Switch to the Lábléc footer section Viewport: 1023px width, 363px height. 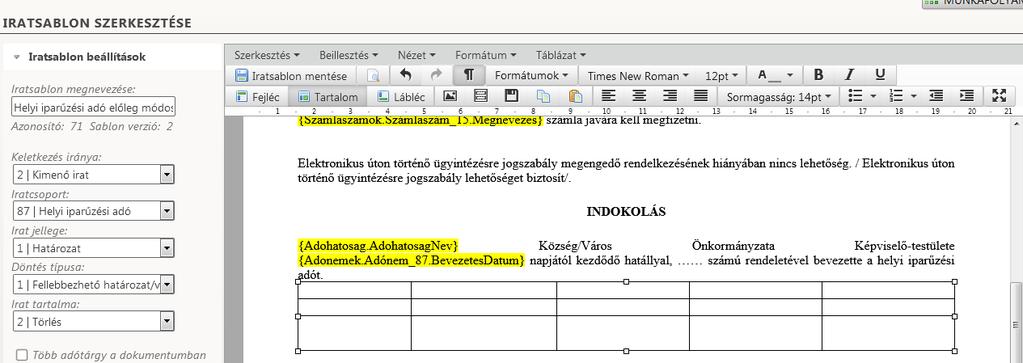[x=401, y=97]
